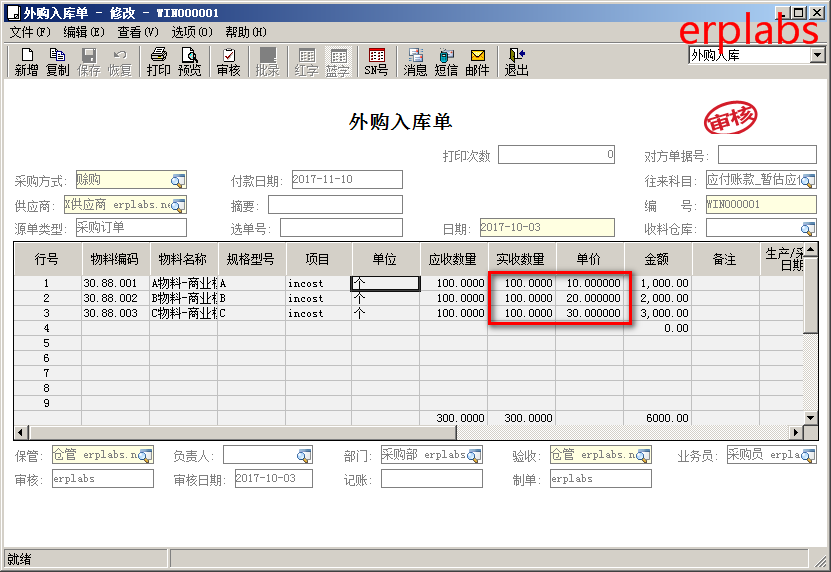This screenshot has width=831, height=572.
Task: Click the 编号 field WIN000001
Action: click(x=761, y=205)
